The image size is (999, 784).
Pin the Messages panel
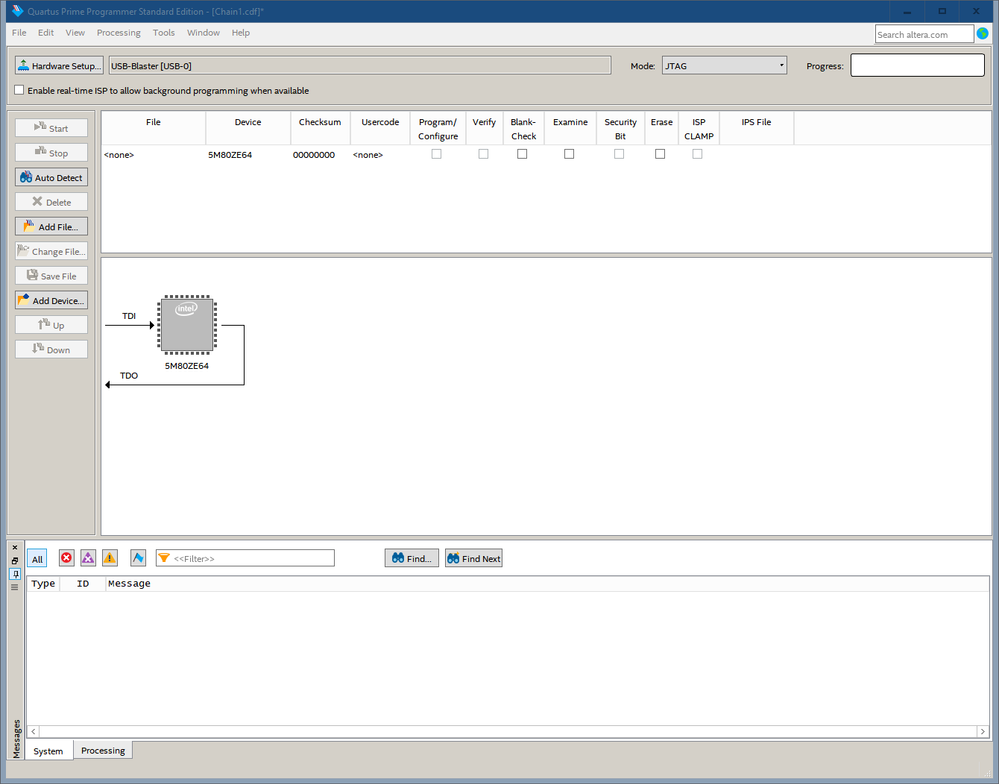pyautogui.click(x=15, y=574)
